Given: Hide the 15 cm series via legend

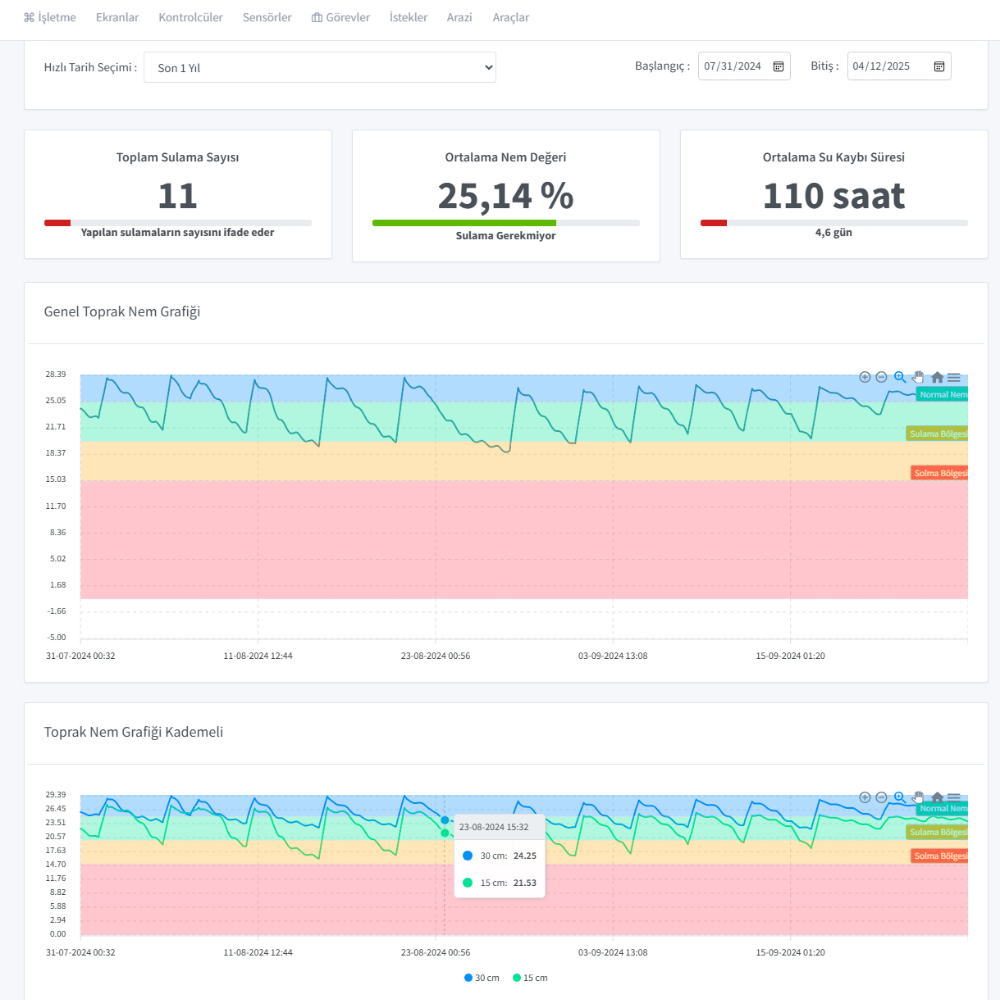Looking at the screenshot, I should pyautogui.click(x=528, y=977).
